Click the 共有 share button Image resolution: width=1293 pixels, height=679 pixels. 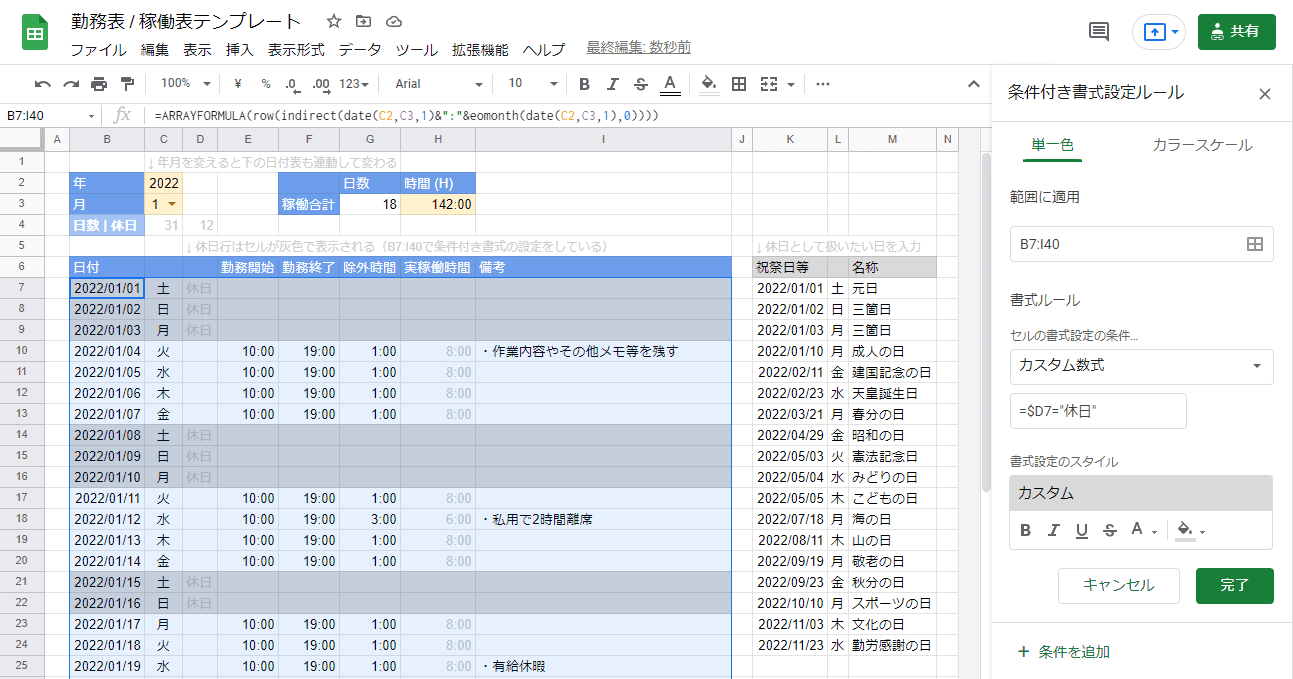(x=1236, y=32)
